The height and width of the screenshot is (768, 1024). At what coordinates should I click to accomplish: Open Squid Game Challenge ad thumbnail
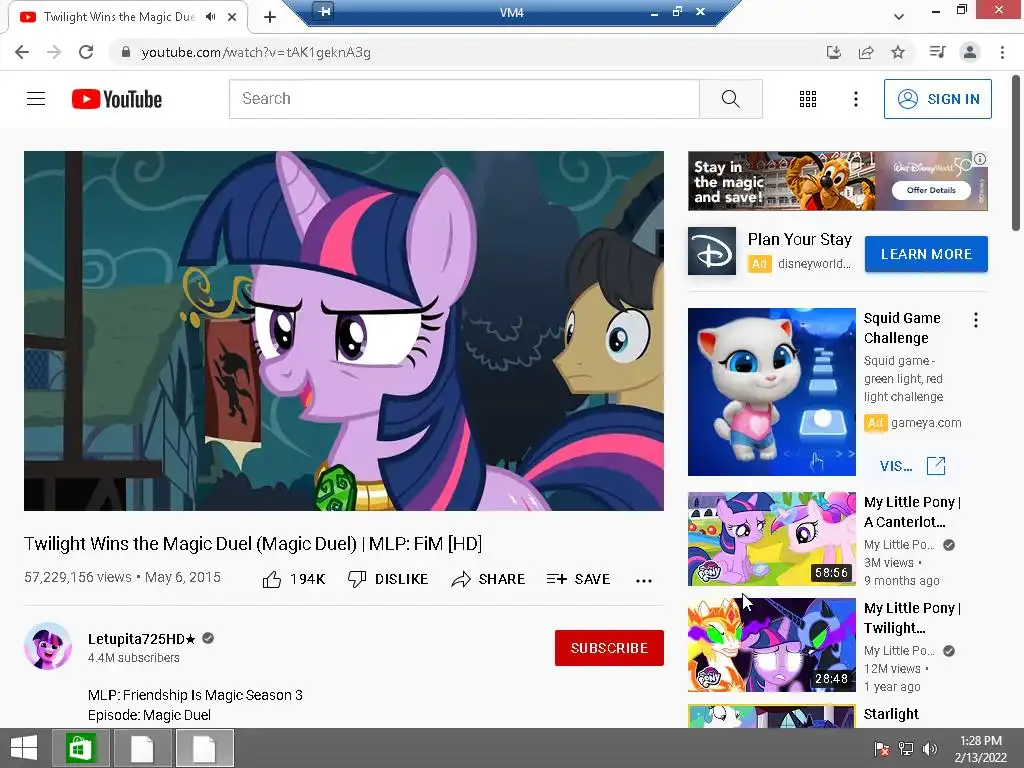[x=771, y=392]
